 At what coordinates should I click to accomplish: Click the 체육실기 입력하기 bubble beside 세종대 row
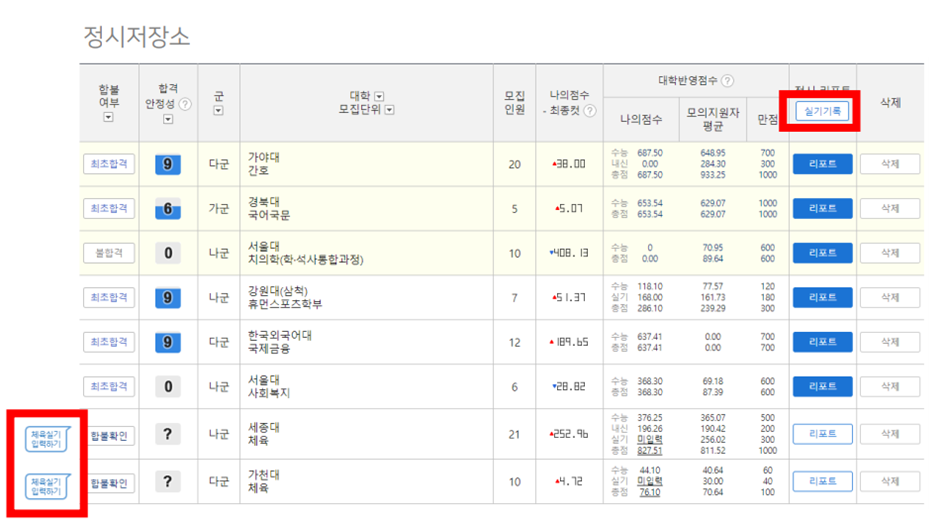(x=47, y=439)
